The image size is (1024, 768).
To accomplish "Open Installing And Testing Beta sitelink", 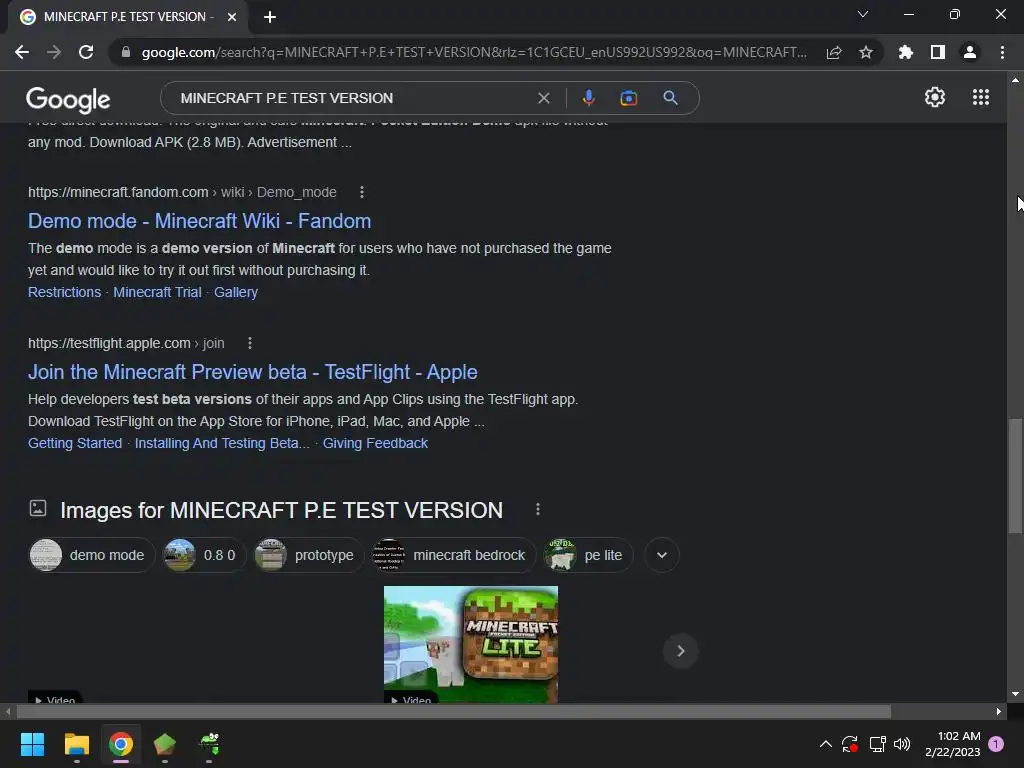I will pos(222,443).
